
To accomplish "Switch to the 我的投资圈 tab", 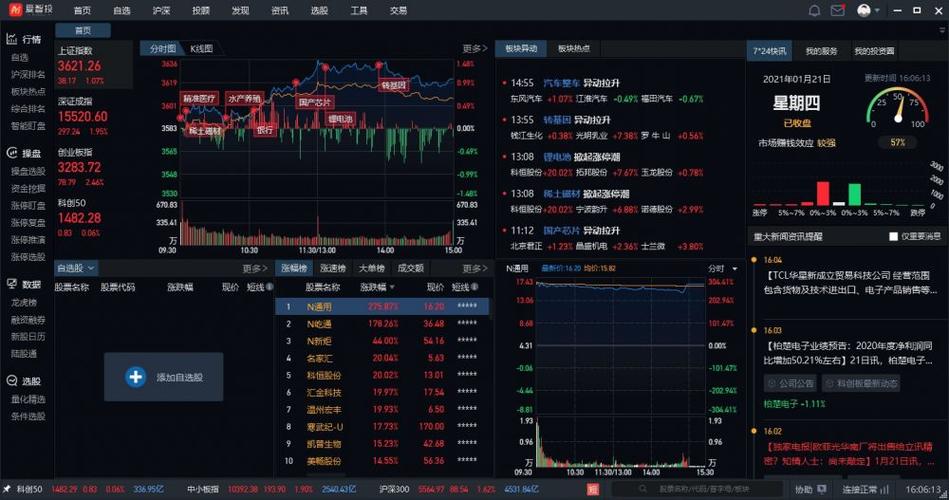I will (873, 51).
